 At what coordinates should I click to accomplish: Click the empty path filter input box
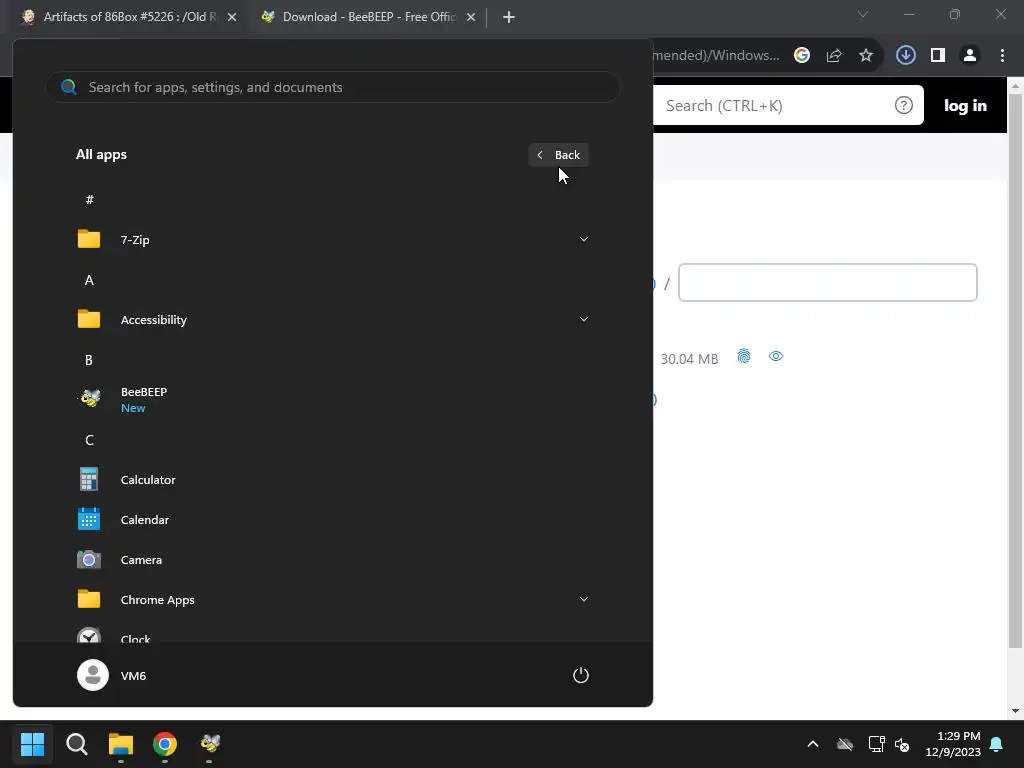pos(827,282)
